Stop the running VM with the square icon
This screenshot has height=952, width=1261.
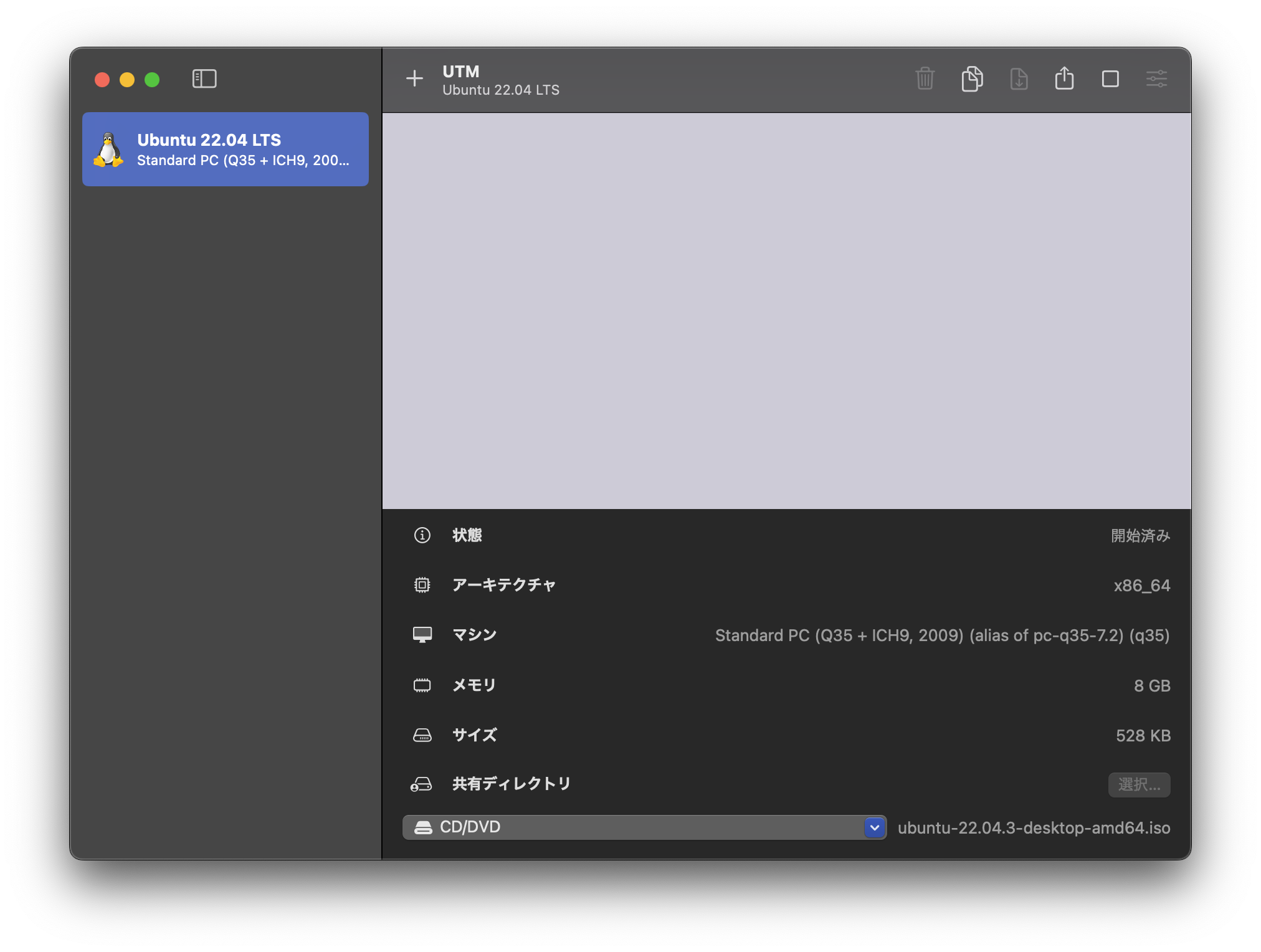(x=1111, y=79)
